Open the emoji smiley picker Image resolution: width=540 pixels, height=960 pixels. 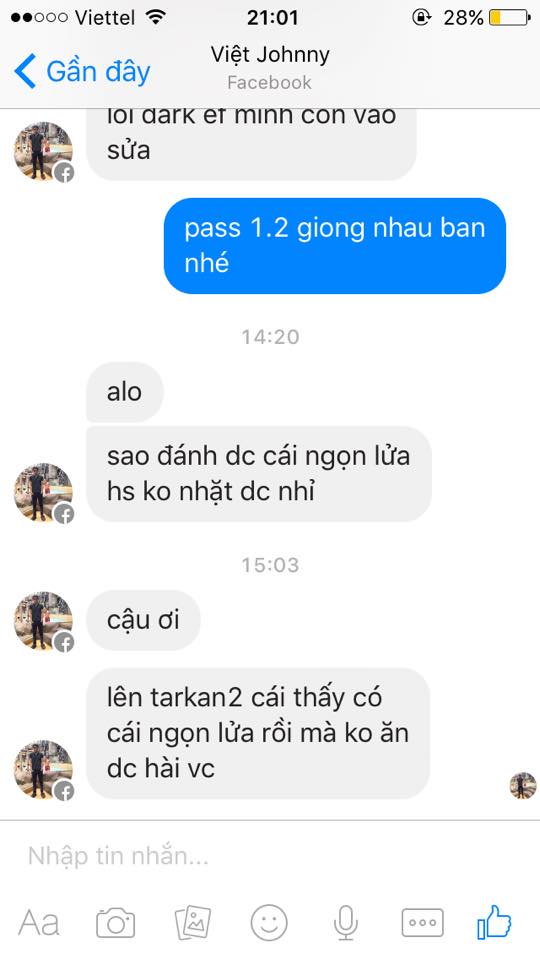(x=269, y=923)
